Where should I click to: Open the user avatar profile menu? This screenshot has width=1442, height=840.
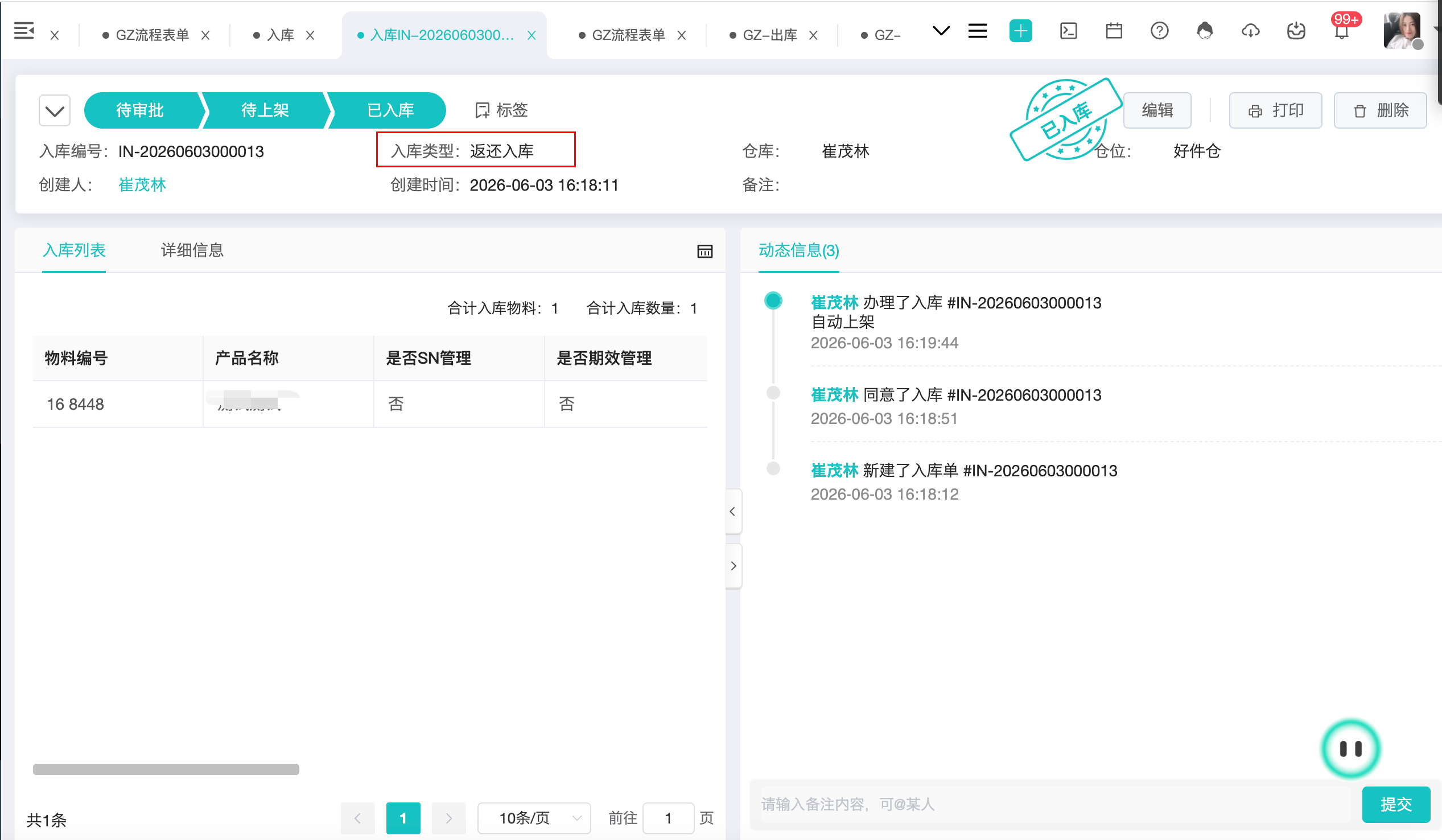(x=1402, y=31)
